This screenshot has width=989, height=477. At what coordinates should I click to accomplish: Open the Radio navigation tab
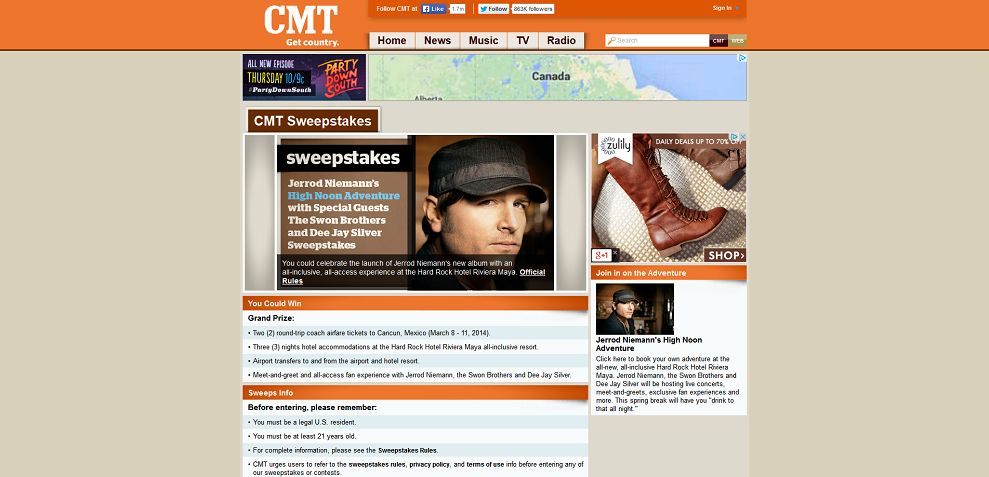561,40
